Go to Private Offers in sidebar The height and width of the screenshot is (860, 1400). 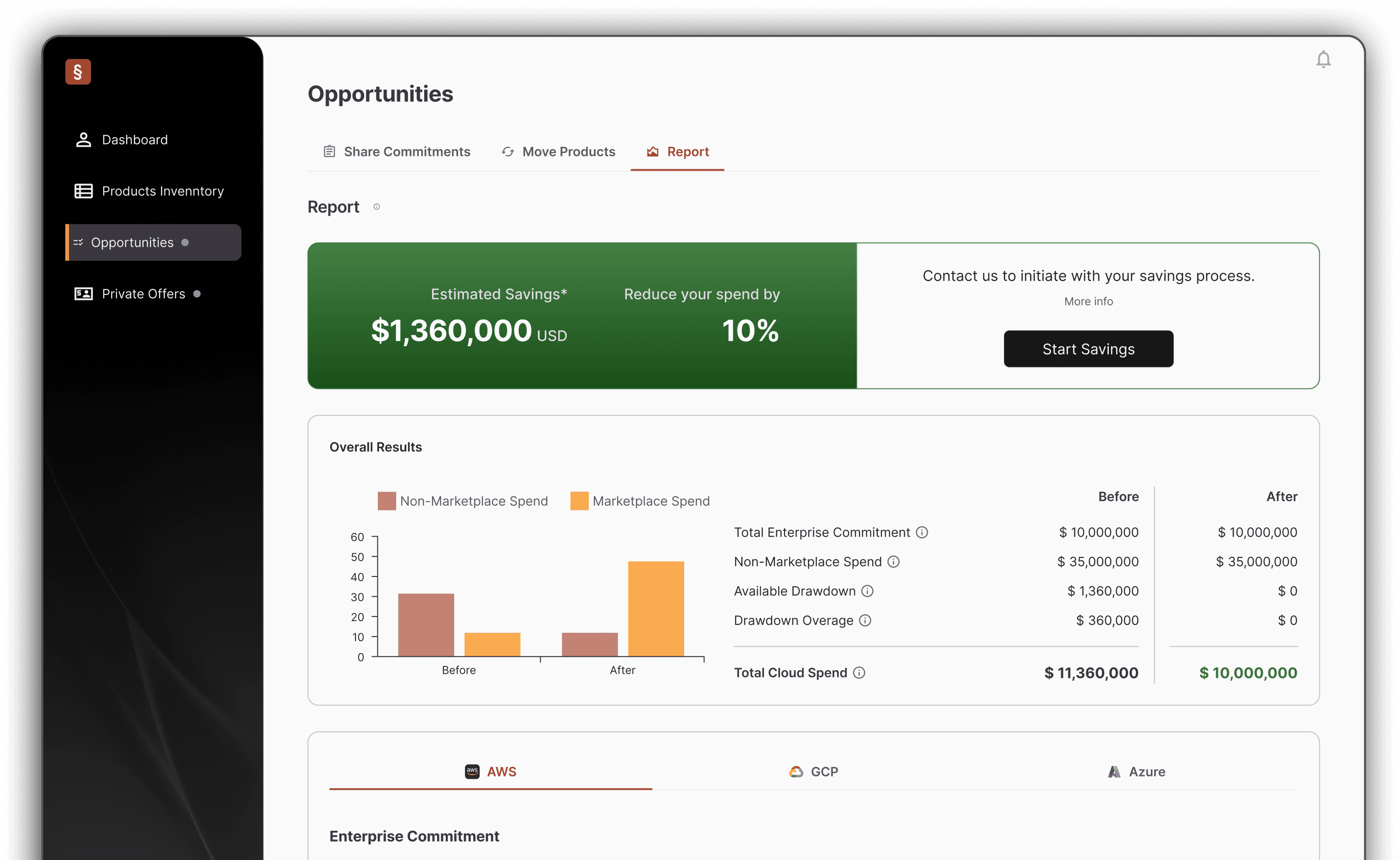[x=143, y=294]
